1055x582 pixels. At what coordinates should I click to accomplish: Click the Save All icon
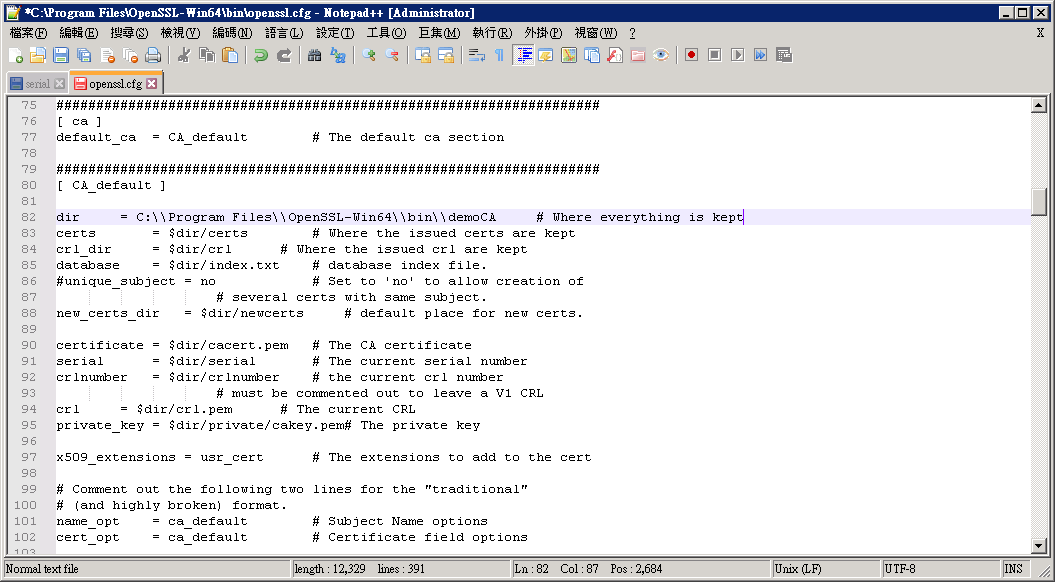click(x=84, y=56)
